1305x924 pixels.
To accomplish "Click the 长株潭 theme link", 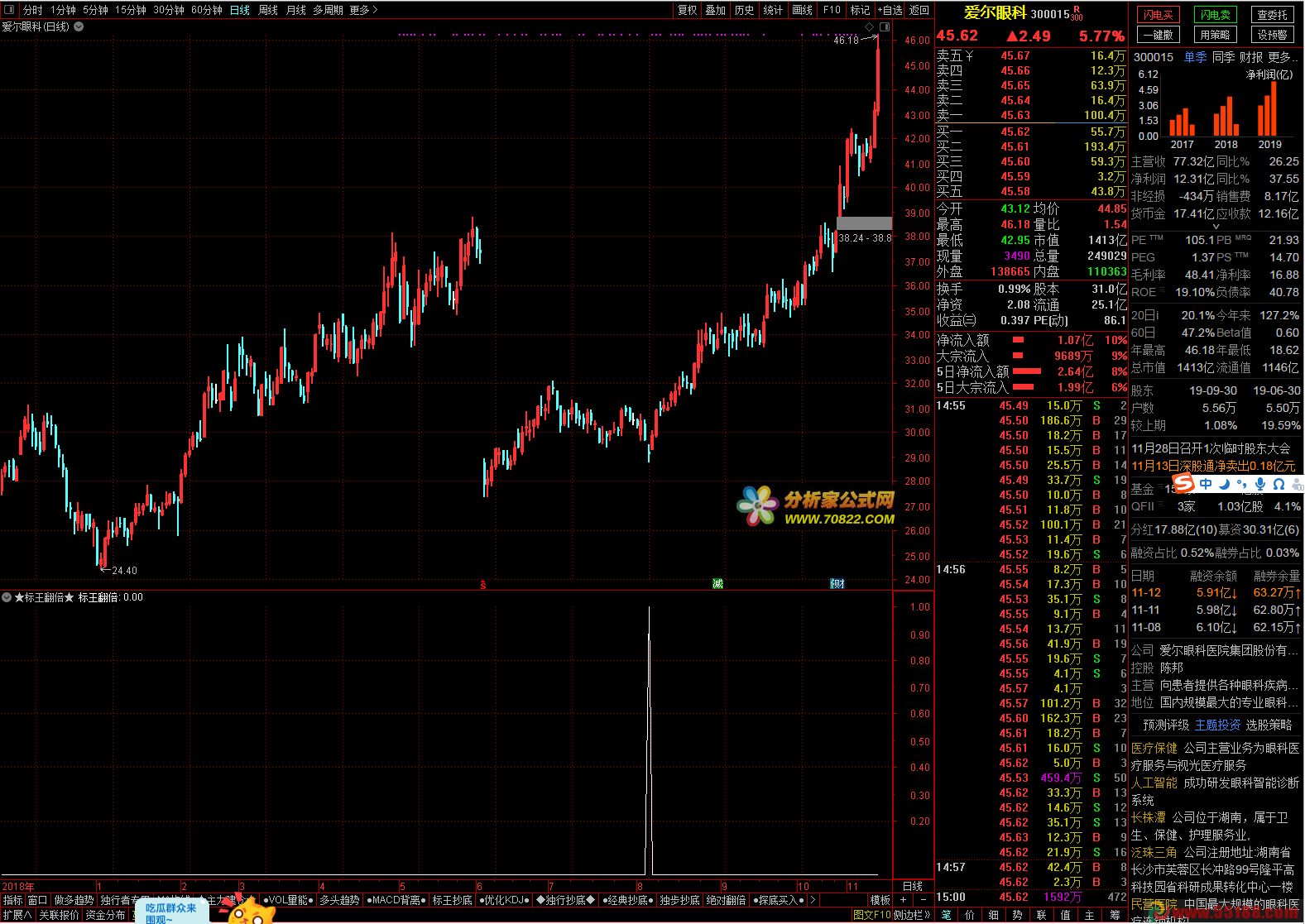I will point(1149,817).
